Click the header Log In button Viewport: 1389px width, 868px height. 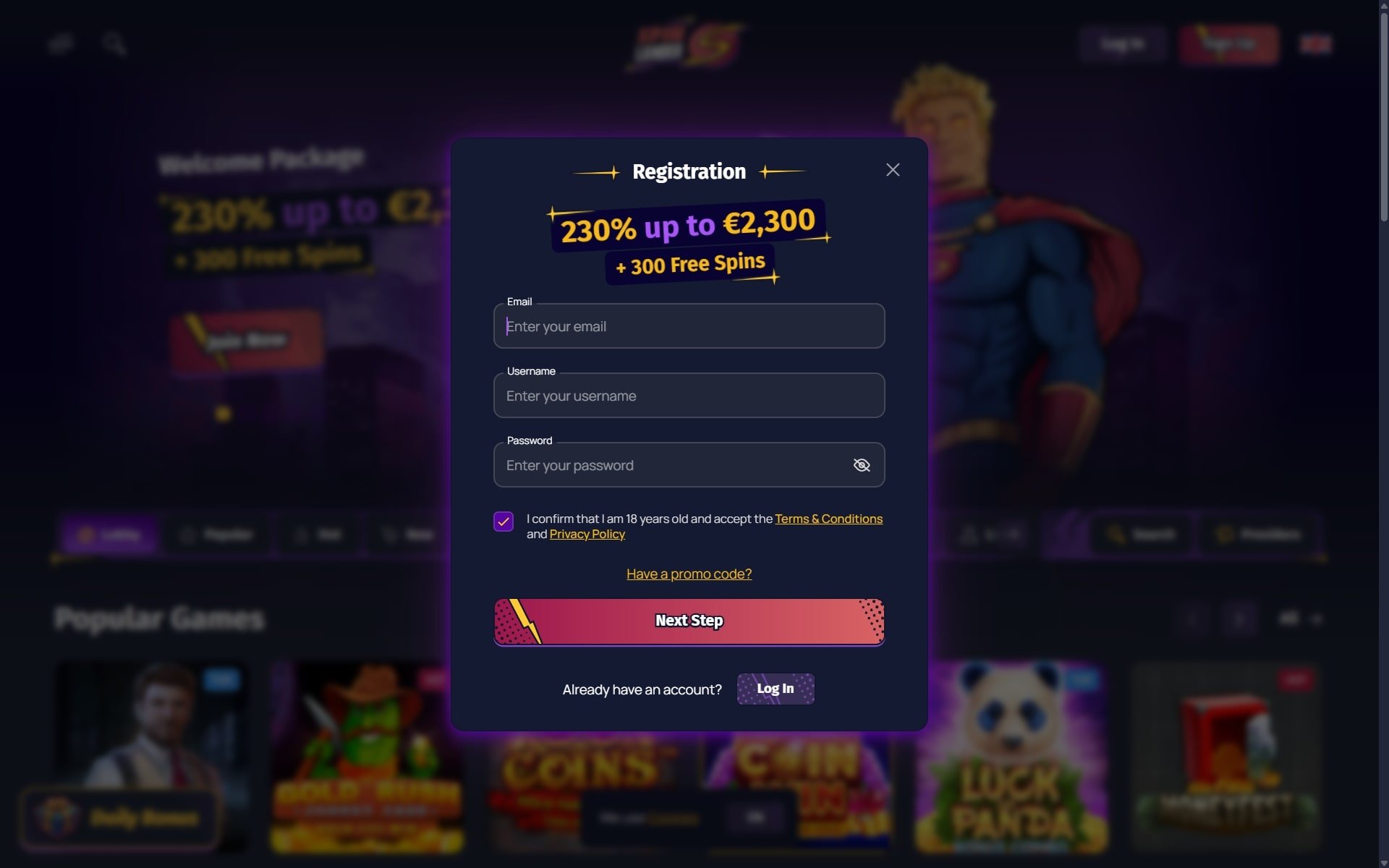pos(1122,44)
